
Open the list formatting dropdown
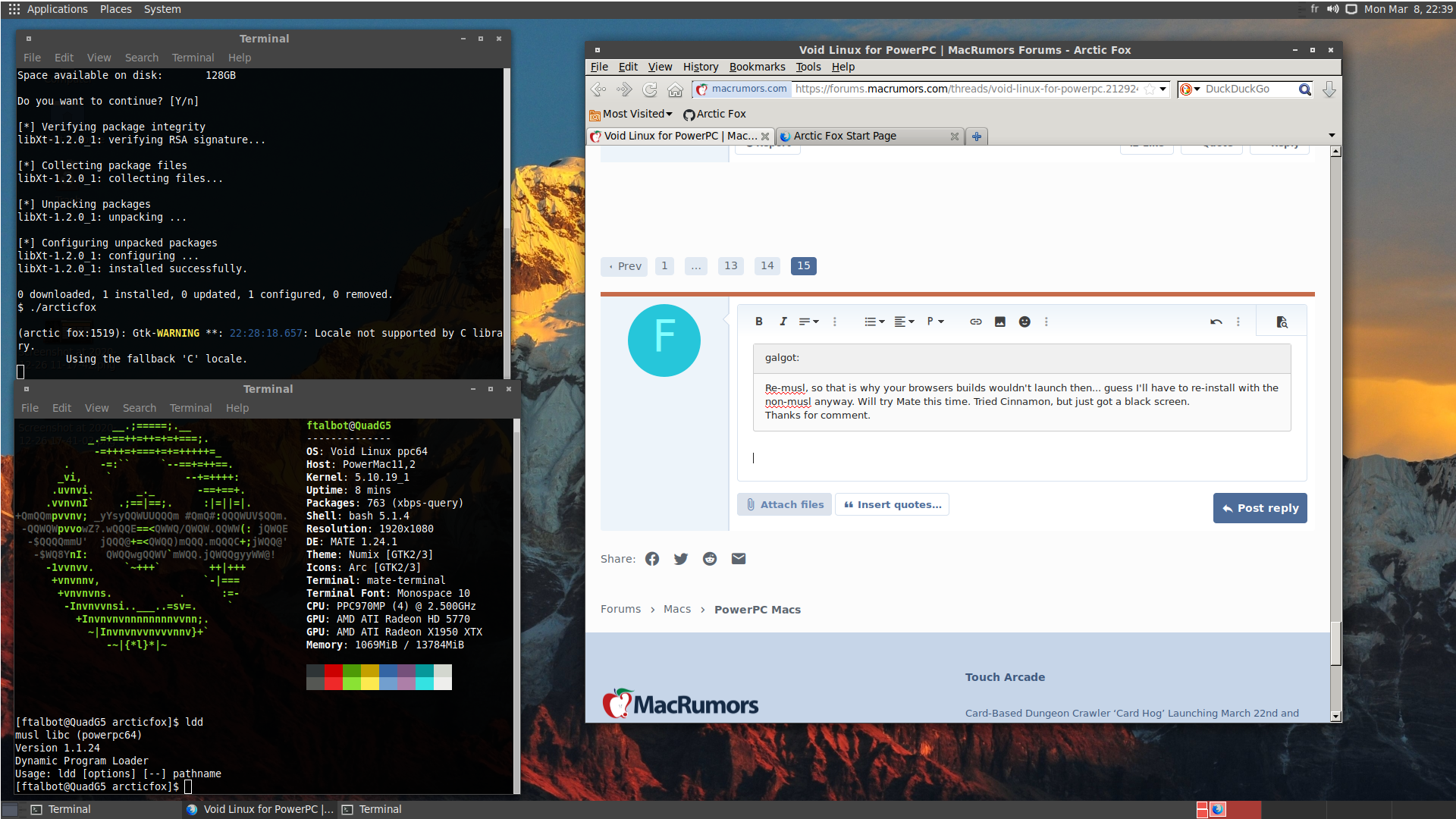pos(874,322)
